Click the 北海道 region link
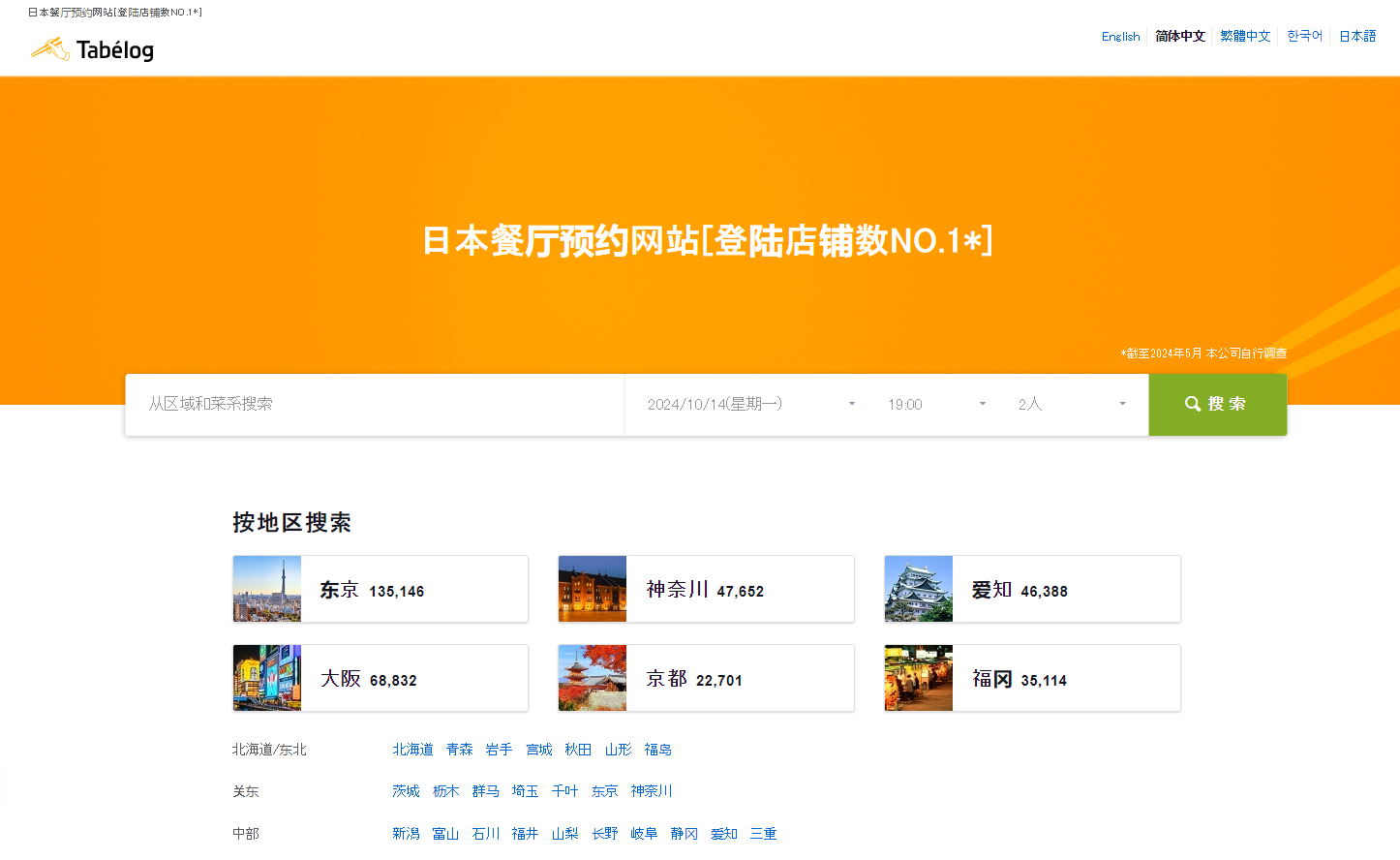The width and height of the screenshot is (1400, 860). pos(412,750)
